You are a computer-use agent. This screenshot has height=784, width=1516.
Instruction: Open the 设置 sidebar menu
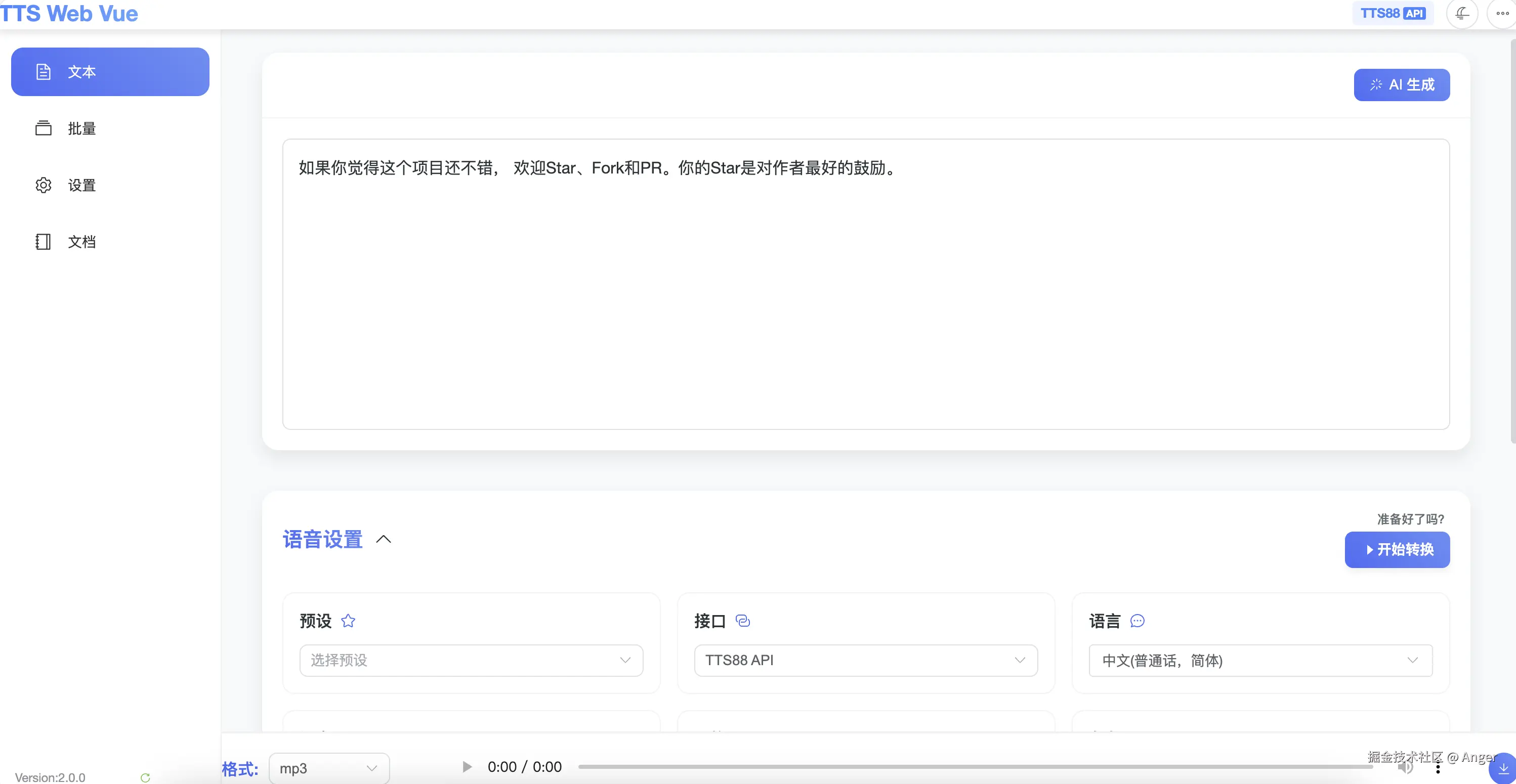point(81,185)
